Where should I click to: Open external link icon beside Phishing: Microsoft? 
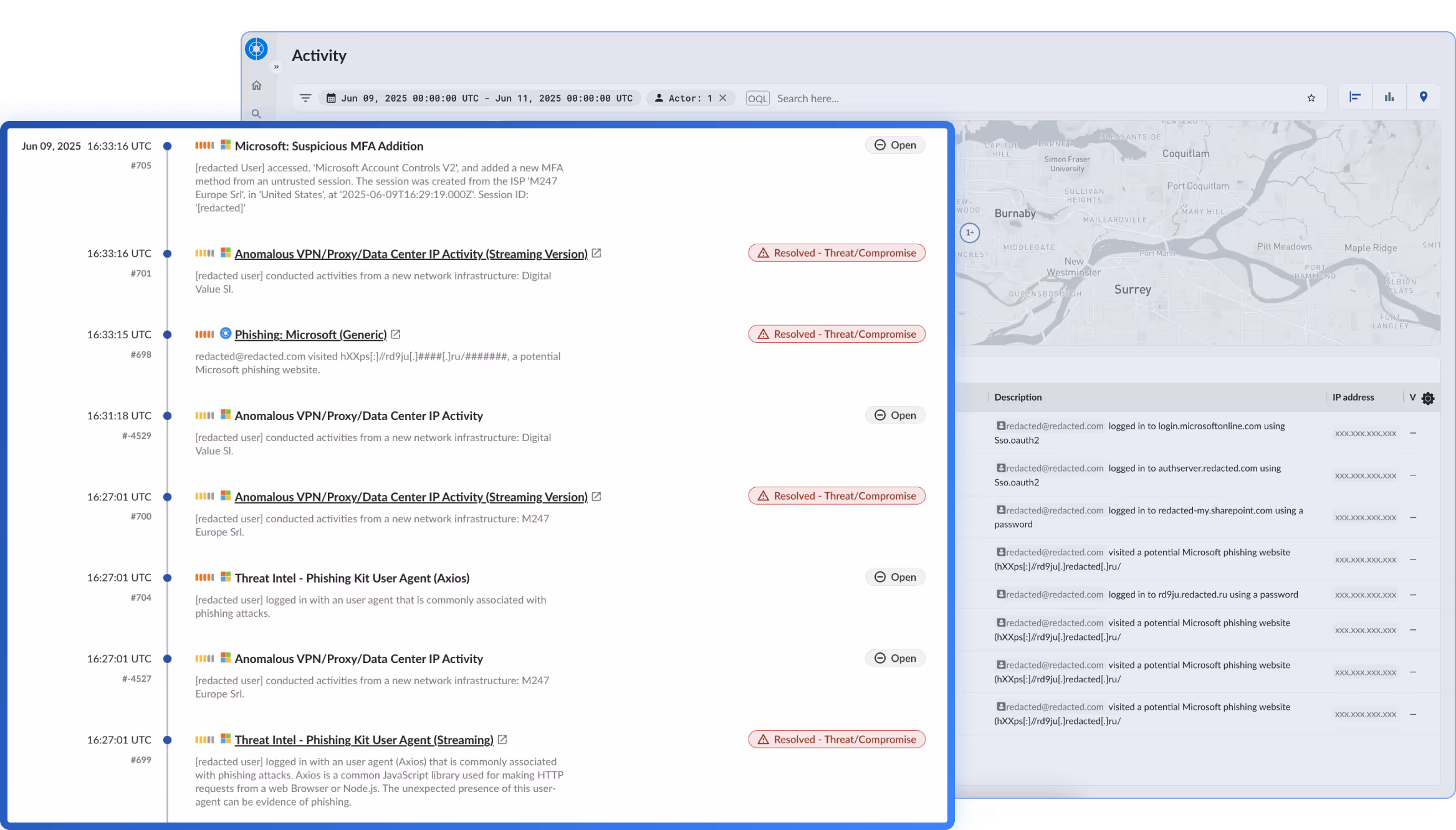pyautogui.click(x=395, y=334)
